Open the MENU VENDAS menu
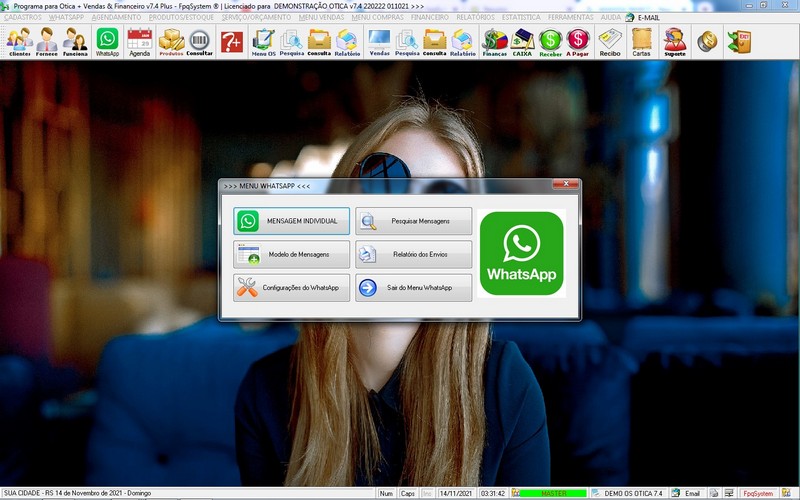 [321, 17]
